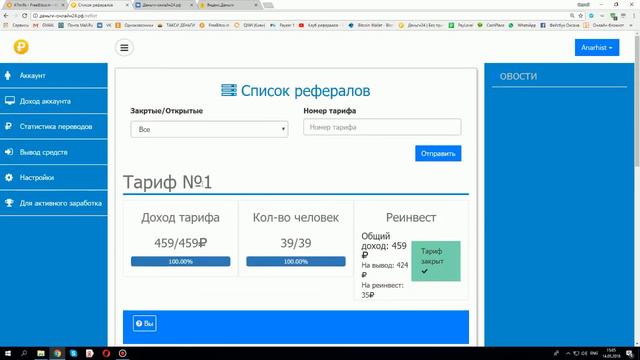This screenshot has height=360, width=640.
Task: Open the WhatsApp bookmark
Action: [522, 25]
